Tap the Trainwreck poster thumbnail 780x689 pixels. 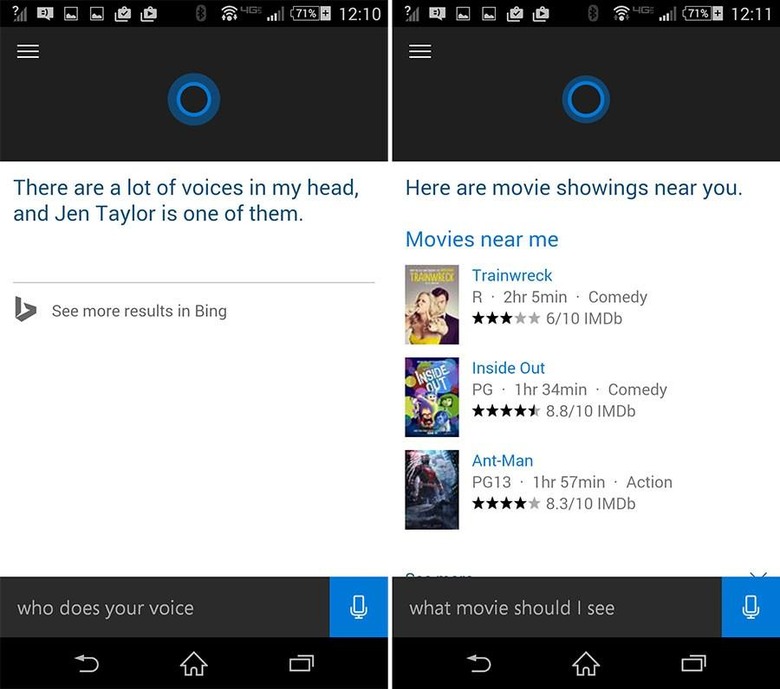click(x=432, y=304)
